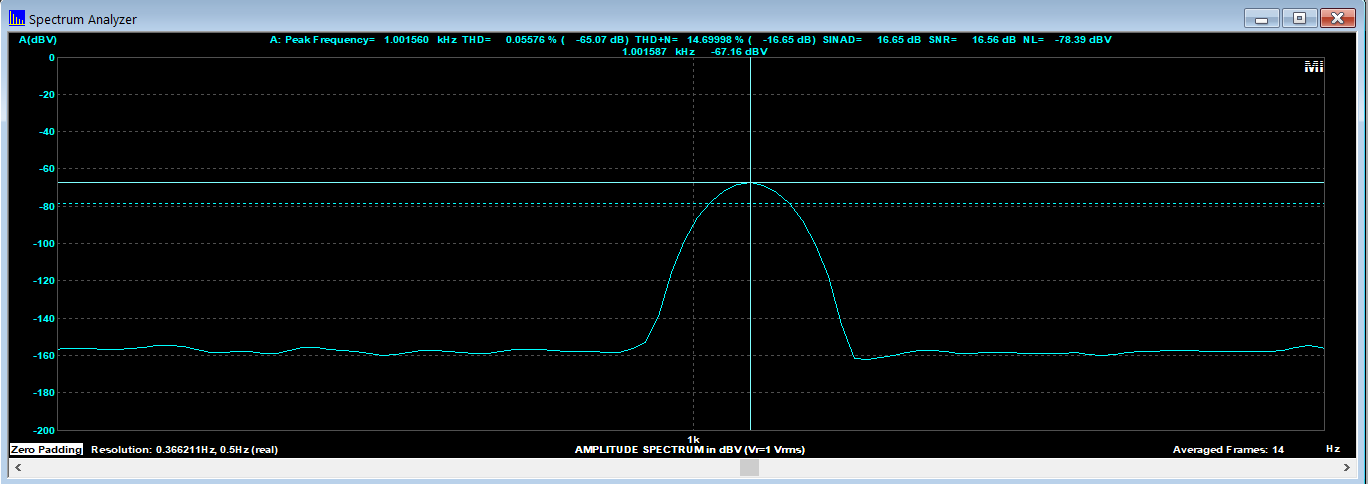The height and width of the screenshot is (484, 1368).
Task: Click the Peak Frequency readout value
Action: (406, 40)
